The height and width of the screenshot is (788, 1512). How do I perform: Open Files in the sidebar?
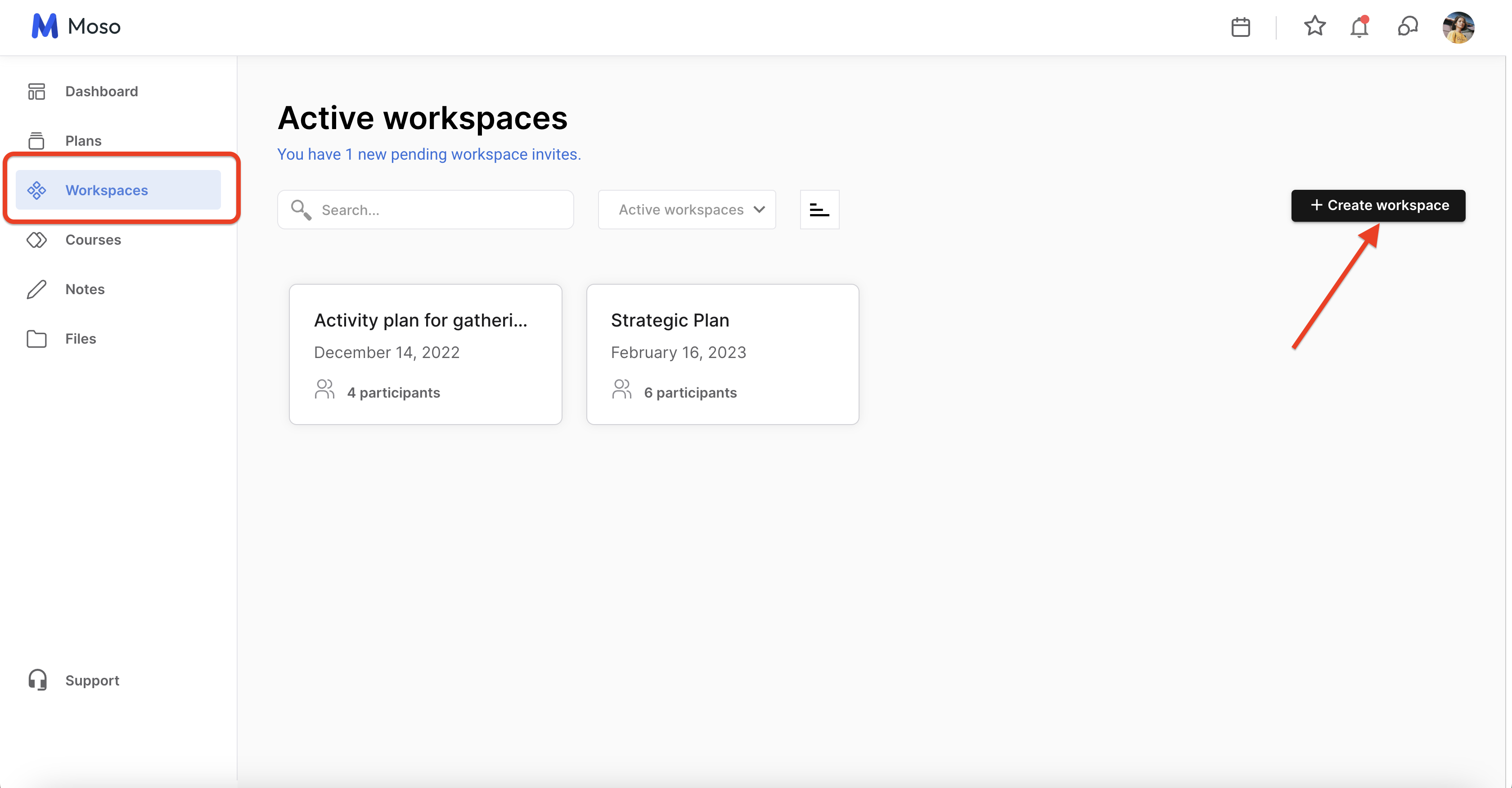(x=81, y=339)
